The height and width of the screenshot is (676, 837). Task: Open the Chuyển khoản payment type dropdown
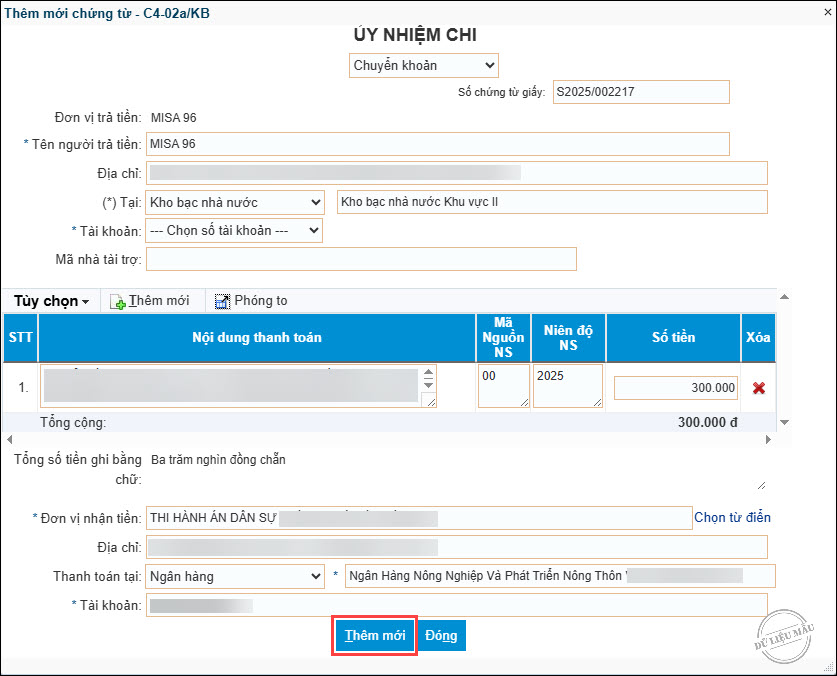(x=424, y=66)
